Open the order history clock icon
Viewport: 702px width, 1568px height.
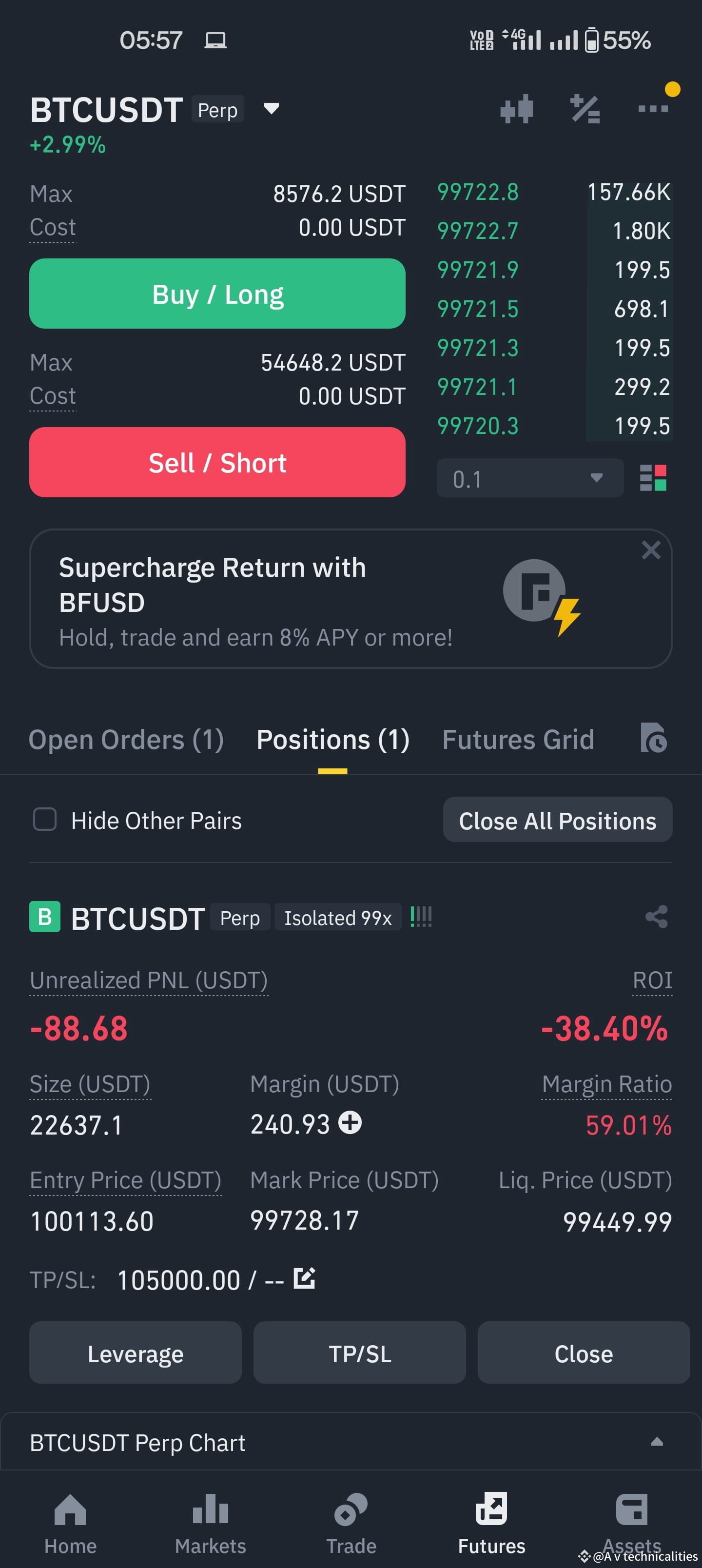[653, 738]
